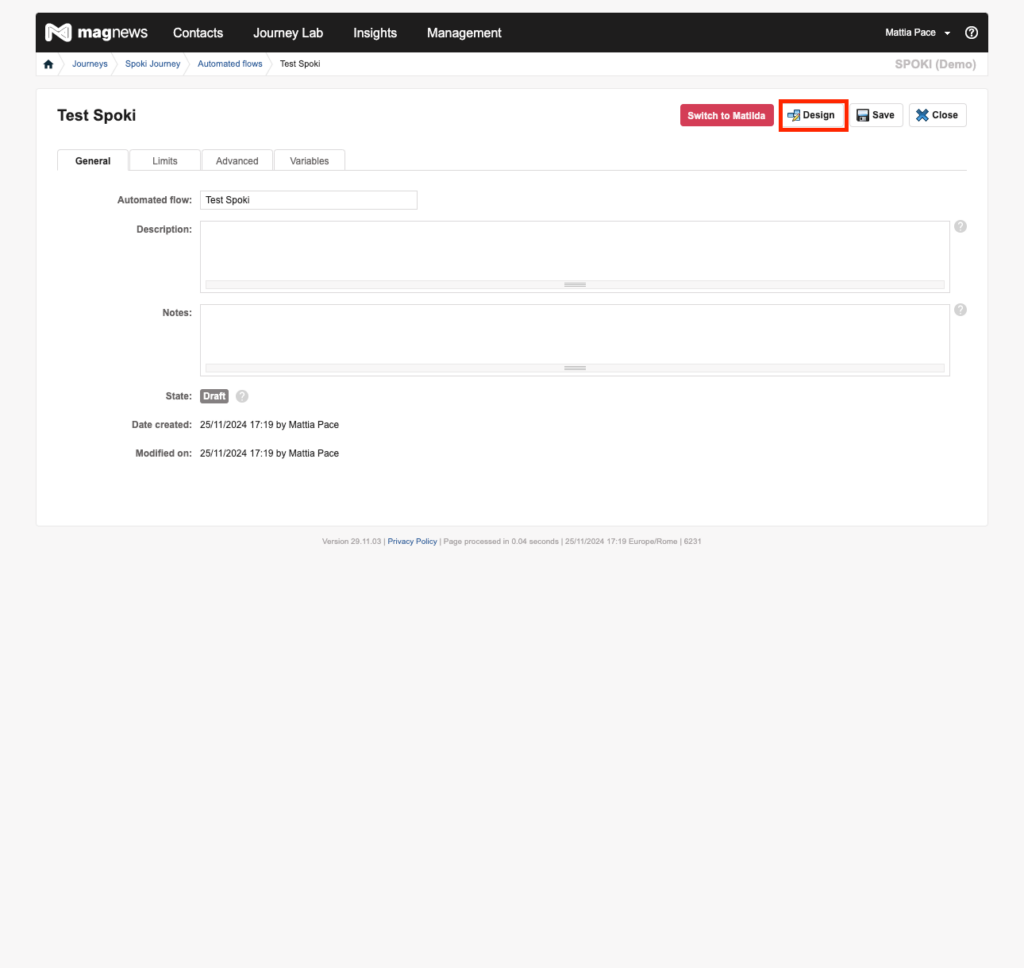1024x968 pixels.
Task: Click the magnews logo
Action: click(96, 33)
